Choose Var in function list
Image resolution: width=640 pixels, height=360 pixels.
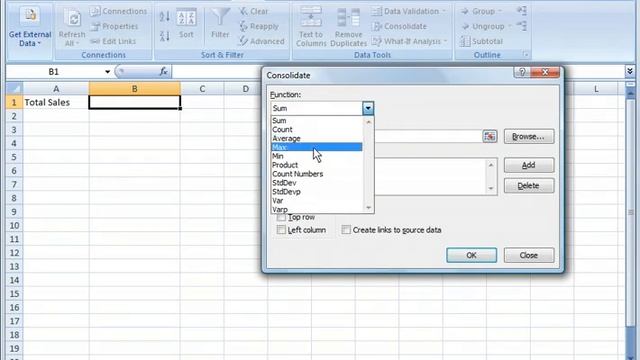pos(317,200)
